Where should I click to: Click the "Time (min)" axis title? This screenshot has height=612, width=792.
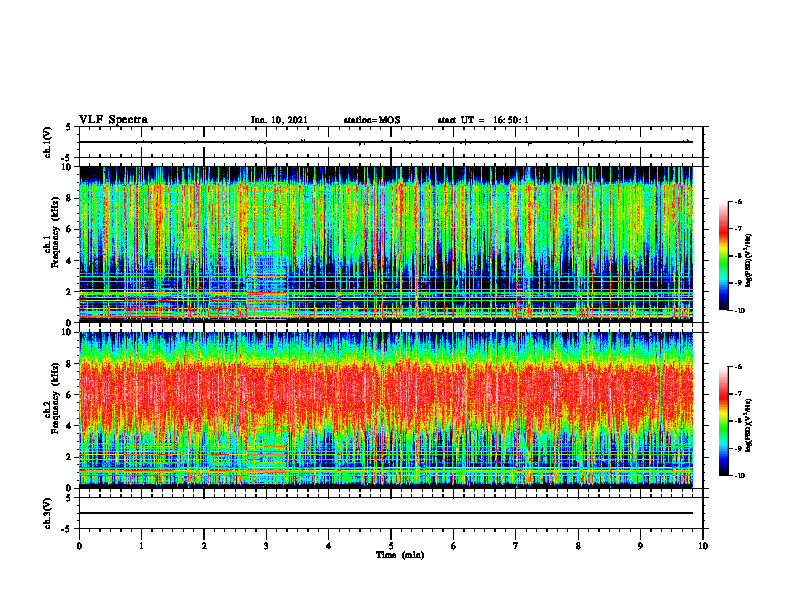point(400,555)
